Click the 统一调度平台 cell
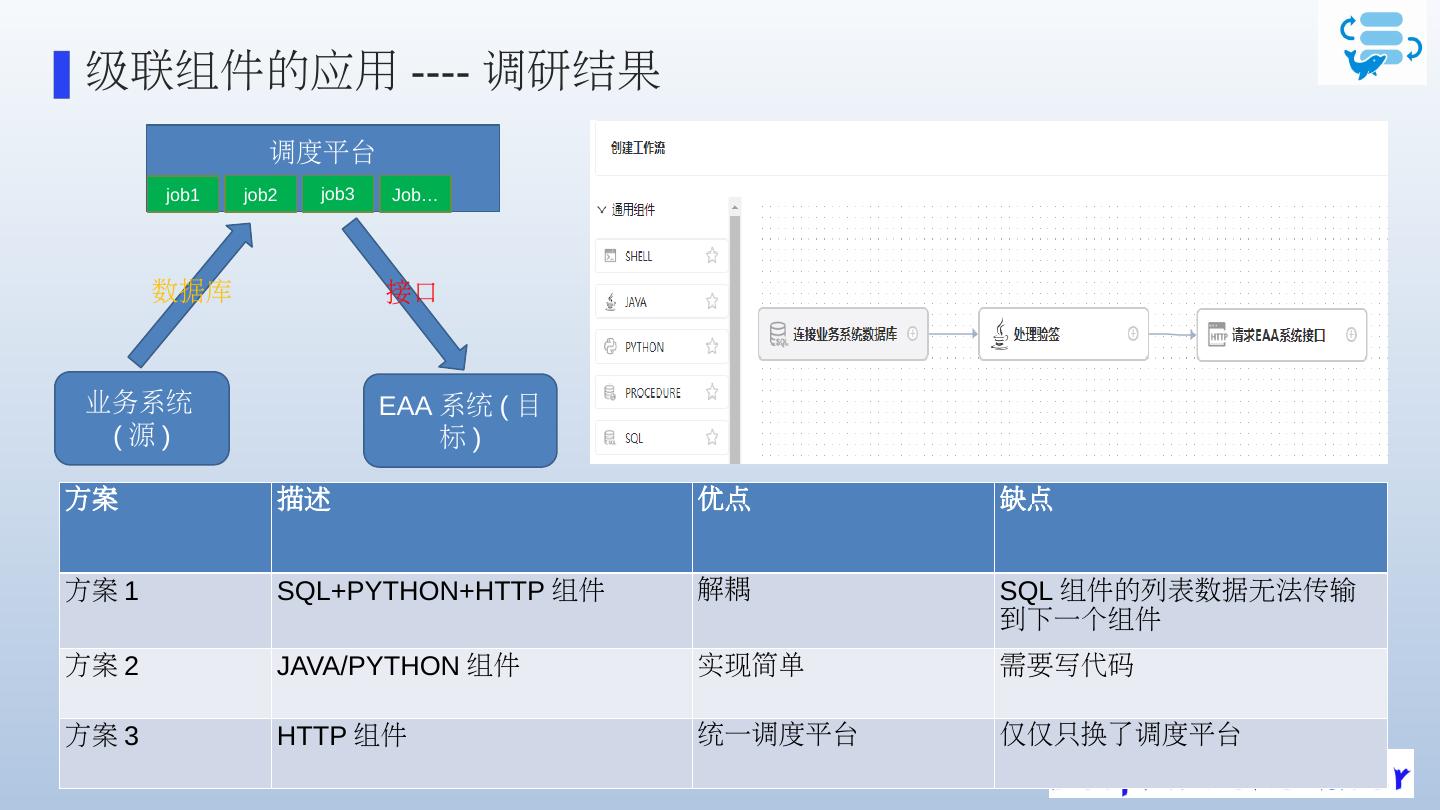The height and width of the screenshot is (810, 1440). coord(843,753)
